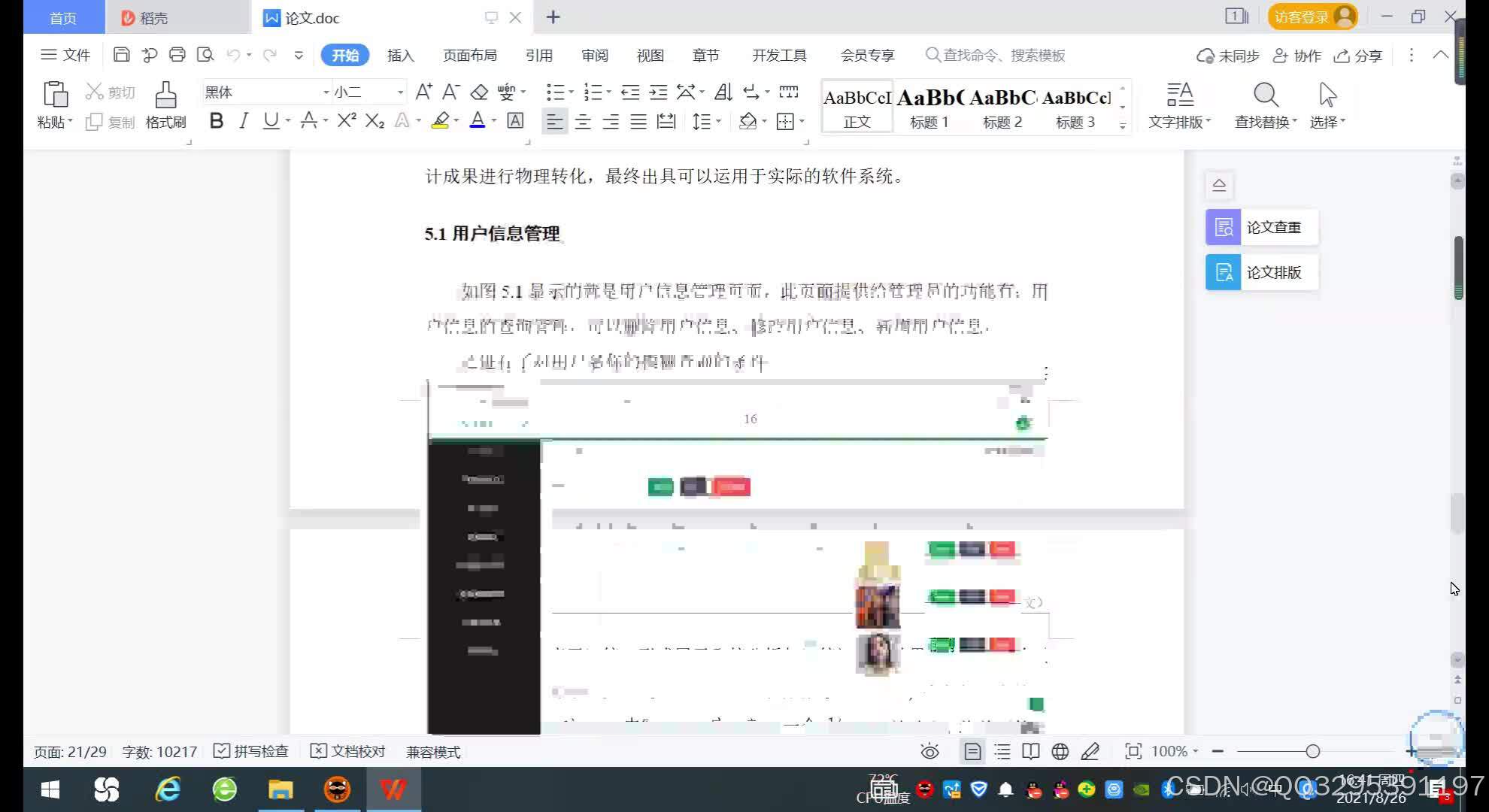
Task: Open line spacing dropdown
Action: (706, 121)
